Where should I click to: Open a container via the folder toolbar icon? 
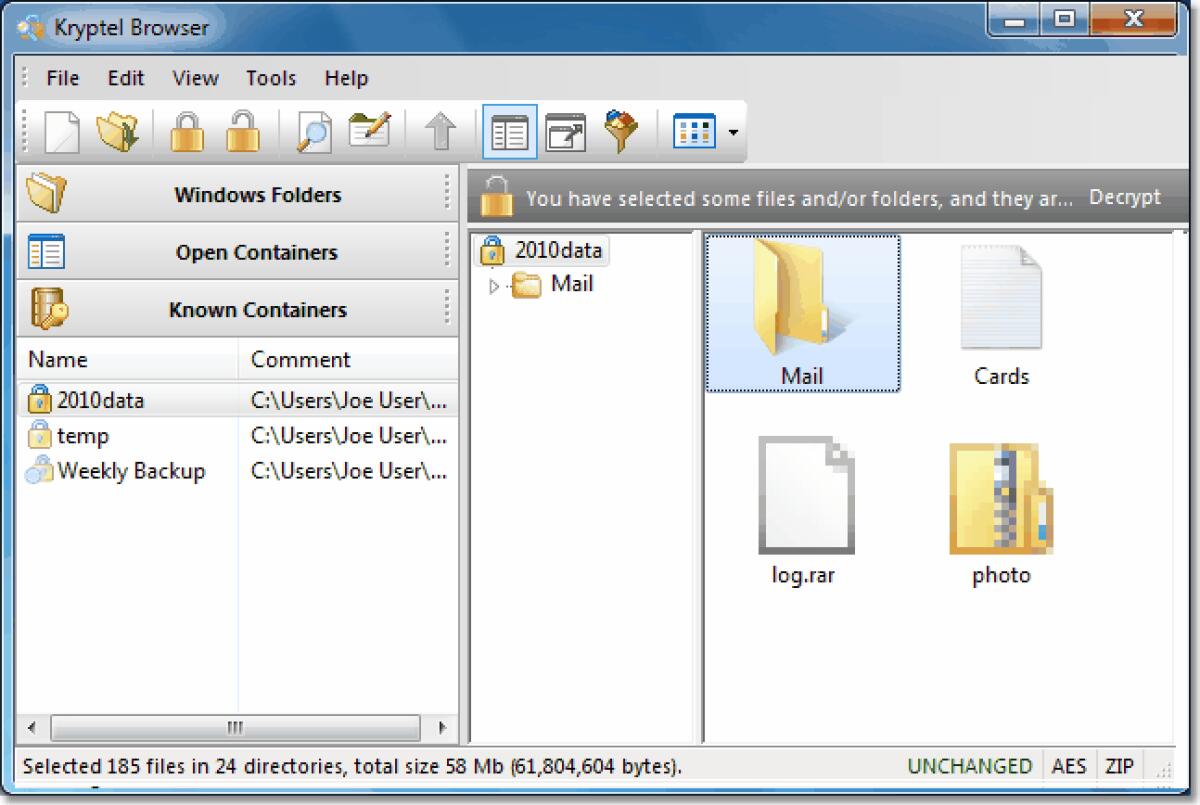point(118,131)
